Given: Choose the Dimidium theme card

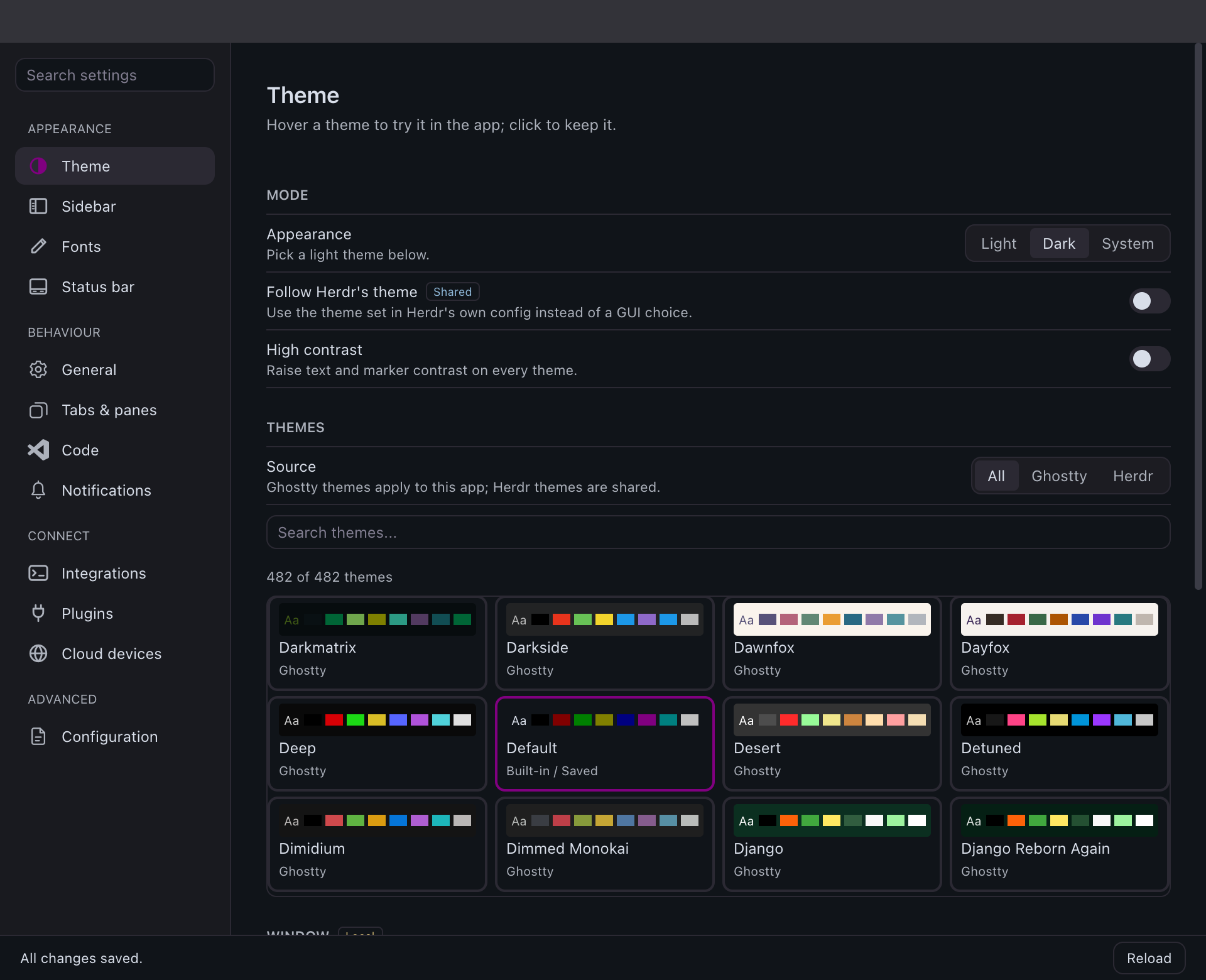Looking at the screenshot, I should point(378,844).
